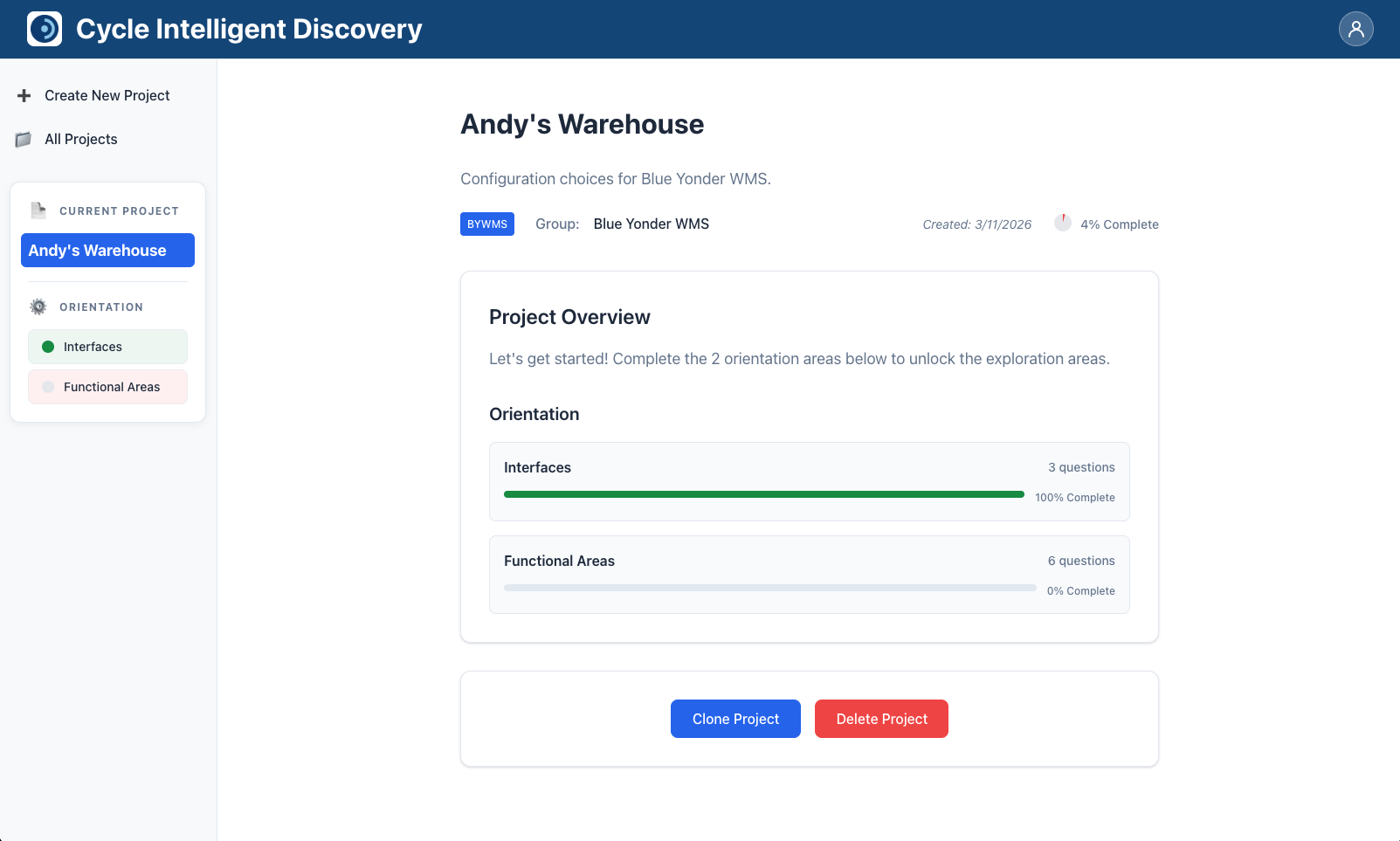Go to All Projects in sidebar
Image resolution: width=1400 pixels, height=841 pixels.
[80, 139]
